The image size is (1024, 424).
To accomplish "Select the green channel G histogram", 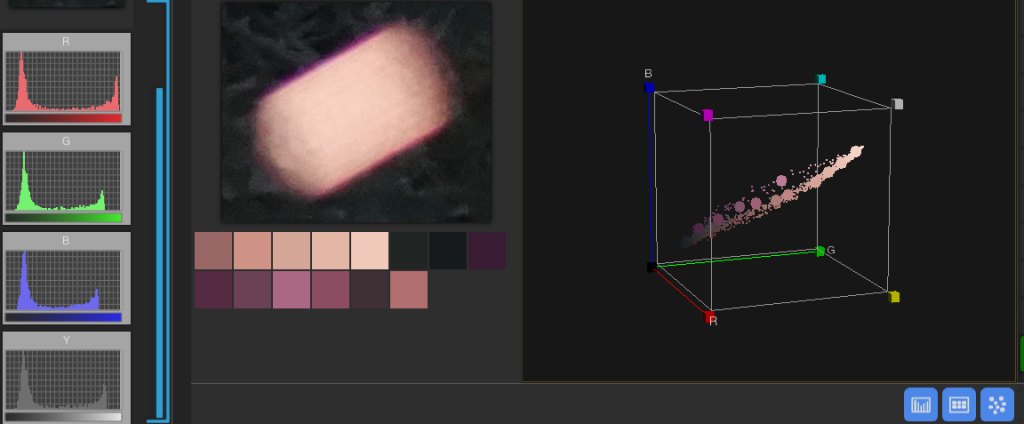I will pos(67,178).
